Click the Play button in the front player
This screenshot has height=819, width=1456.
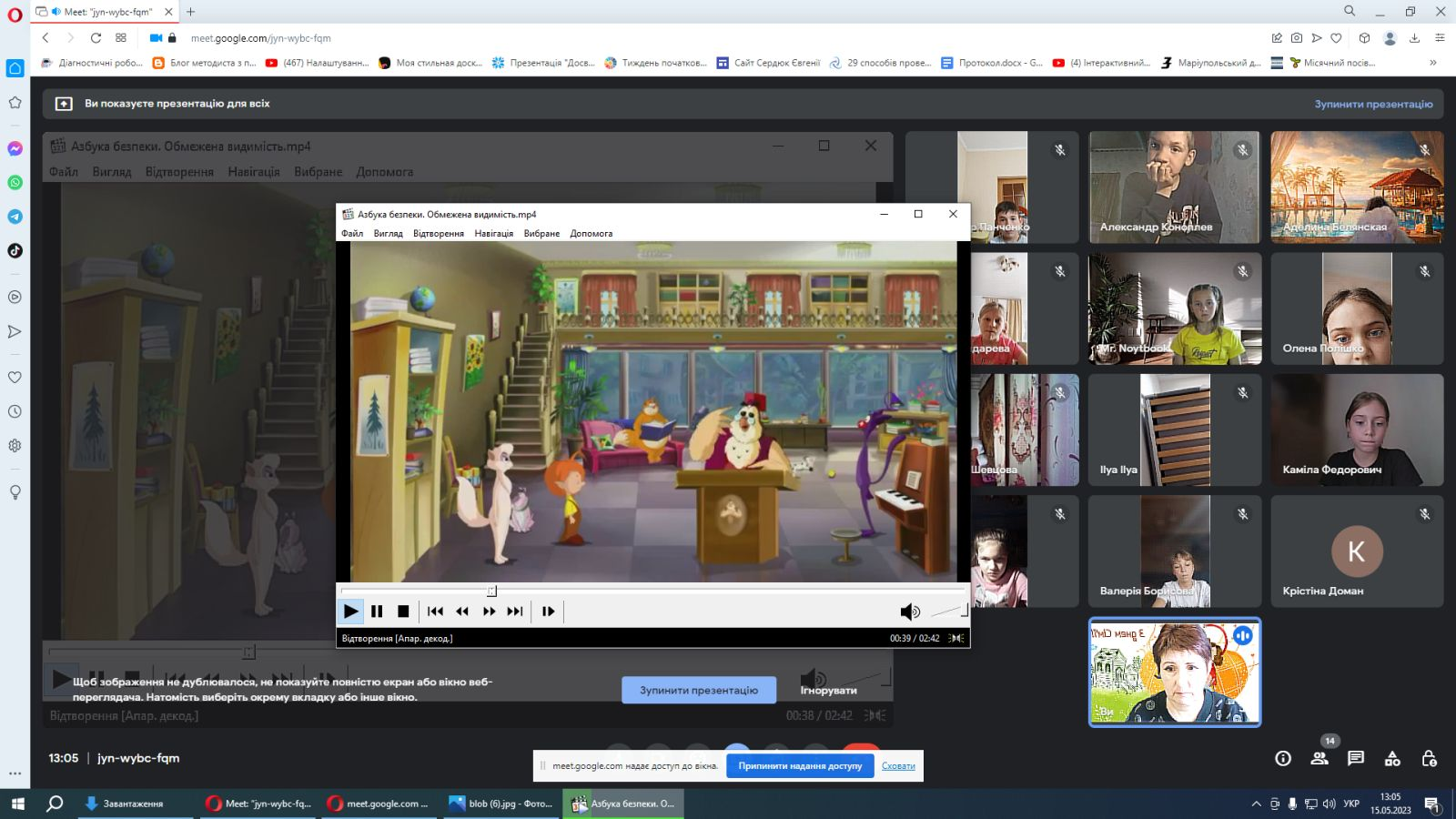pos(350,612)
